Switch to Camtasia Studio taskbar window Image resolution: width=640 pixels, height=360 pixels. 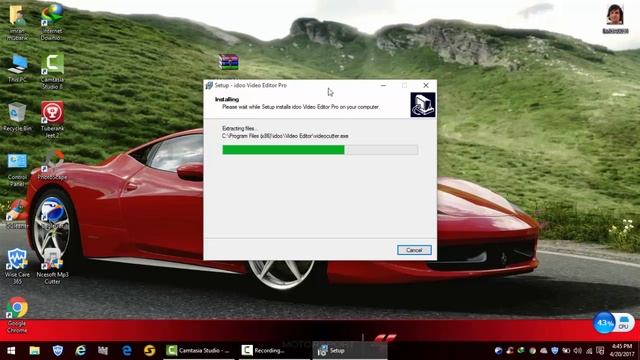tap(199, 350)
